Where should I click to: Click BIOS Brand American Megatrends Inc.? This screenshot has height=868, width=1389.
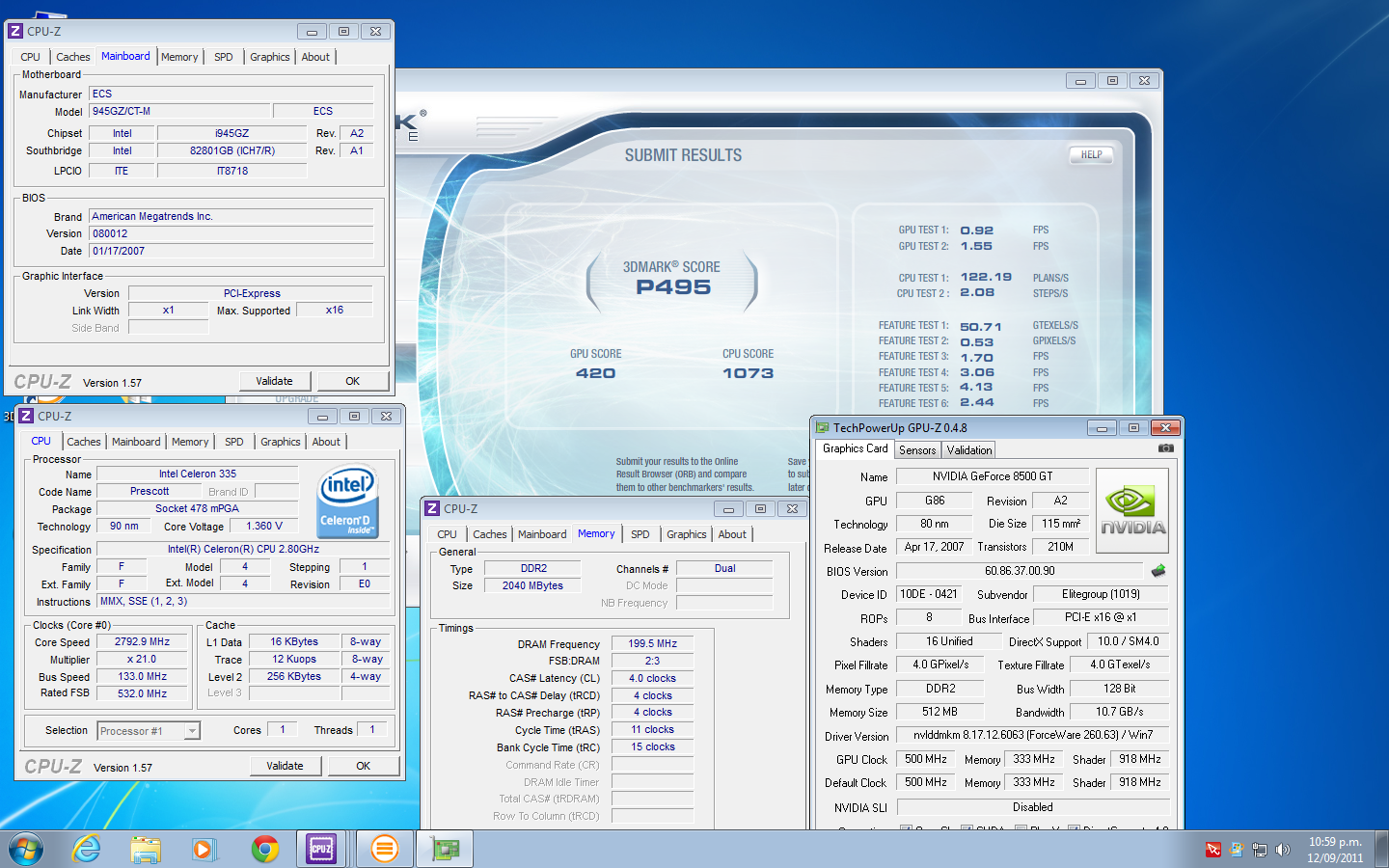[231, 216]
